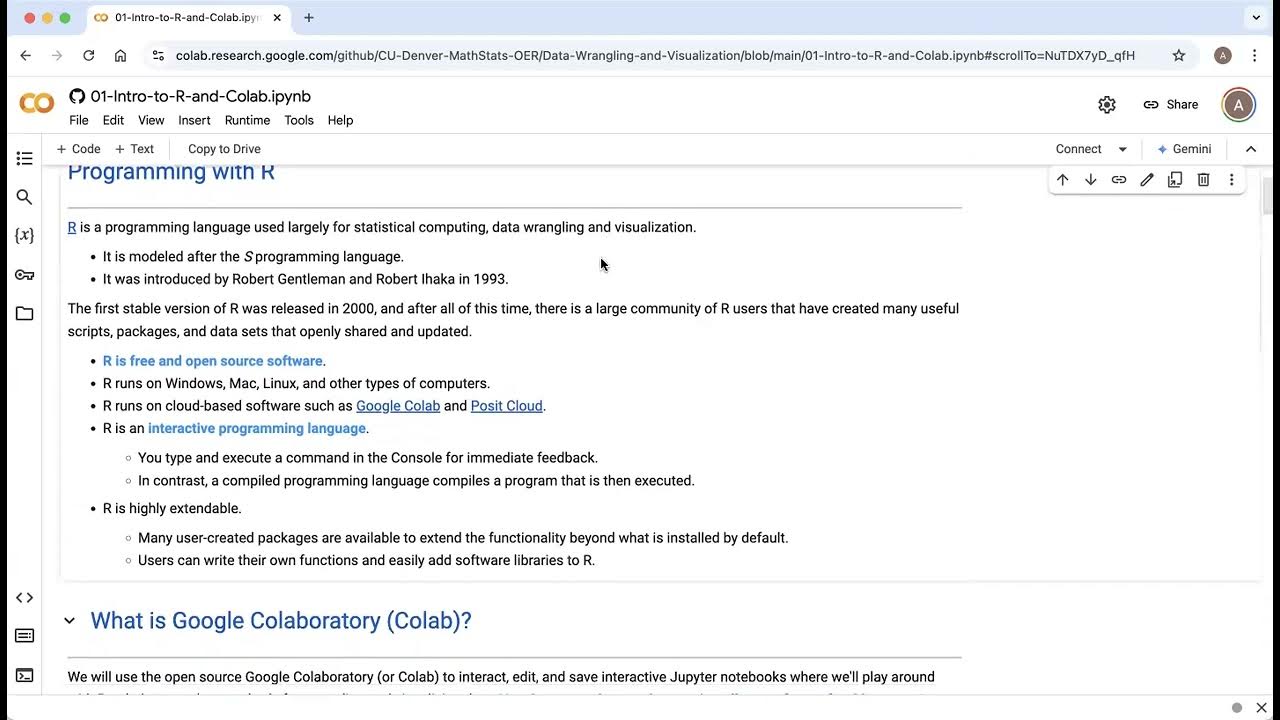
Task: Click the Copy to Drive button
Action: (x=224, y=149)
